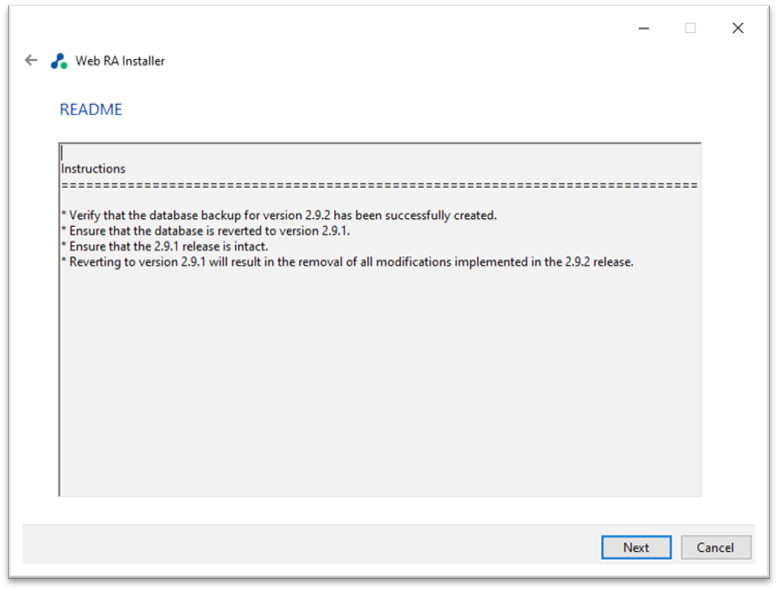Click the disabled maximize window icon
The height and width of the screenshot is (591, 779).
tap(690, 28)
